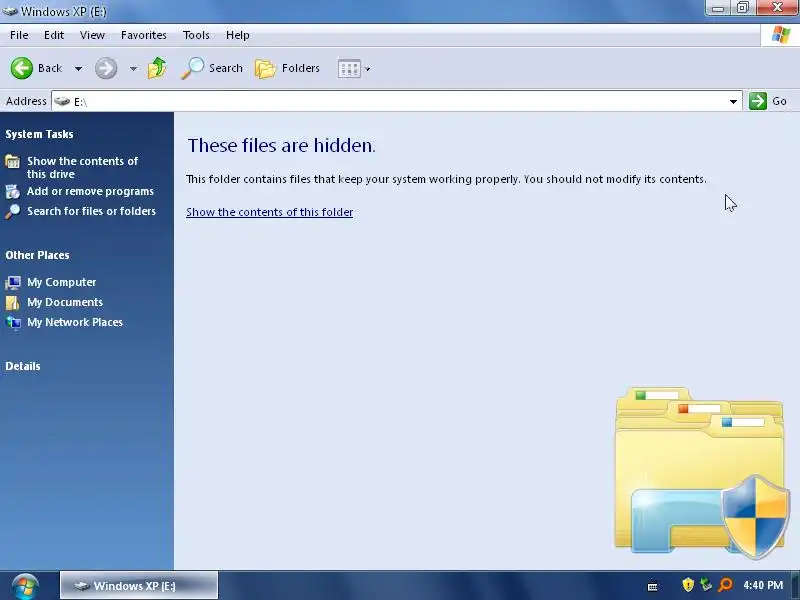The image size is (800, 600).
Task: Open My Computer from Other Places
Action: (61, 282)
